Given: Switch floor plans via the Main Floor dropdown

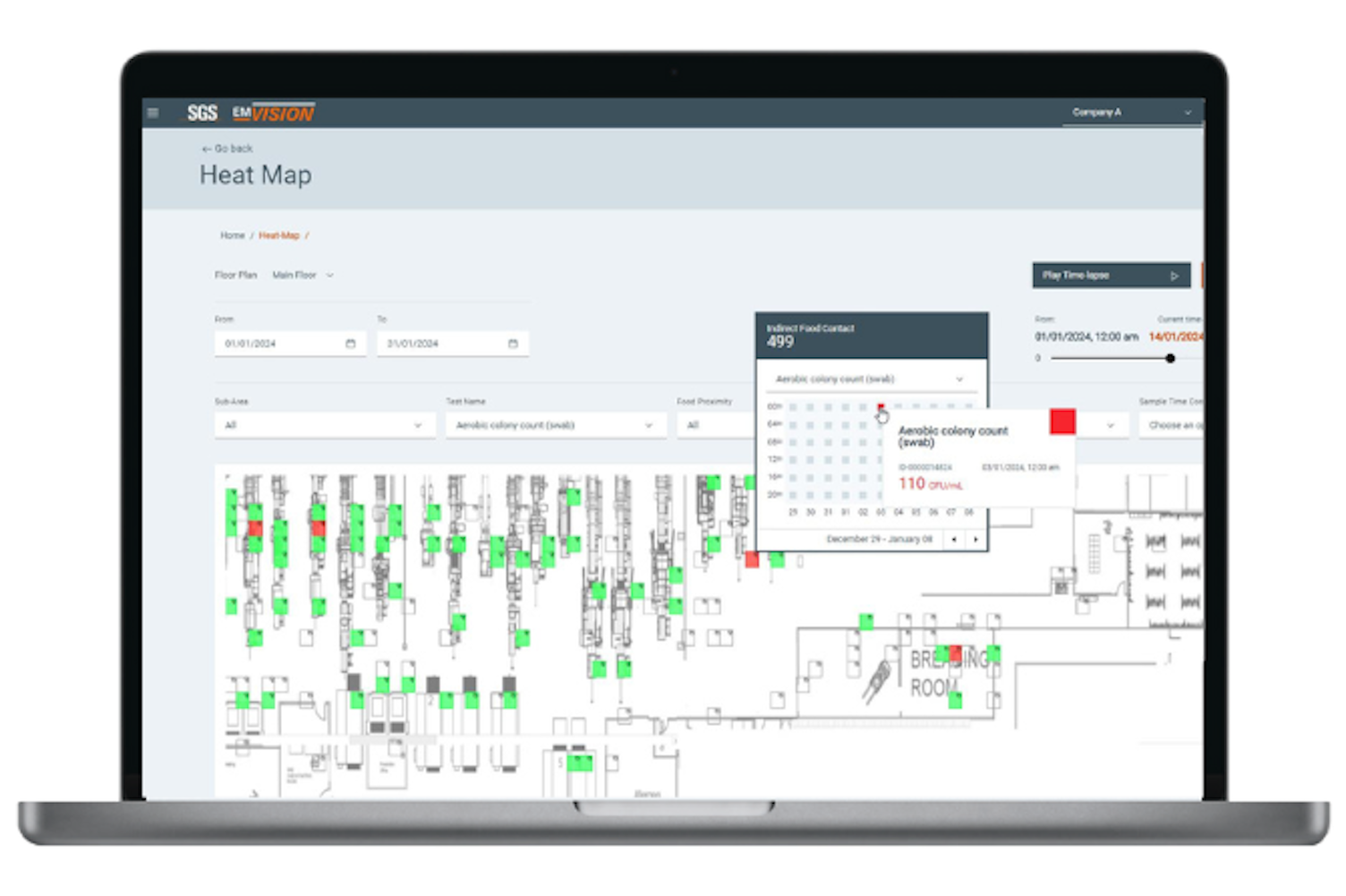Looking at the screenshot, I should (x=302, y=275).
